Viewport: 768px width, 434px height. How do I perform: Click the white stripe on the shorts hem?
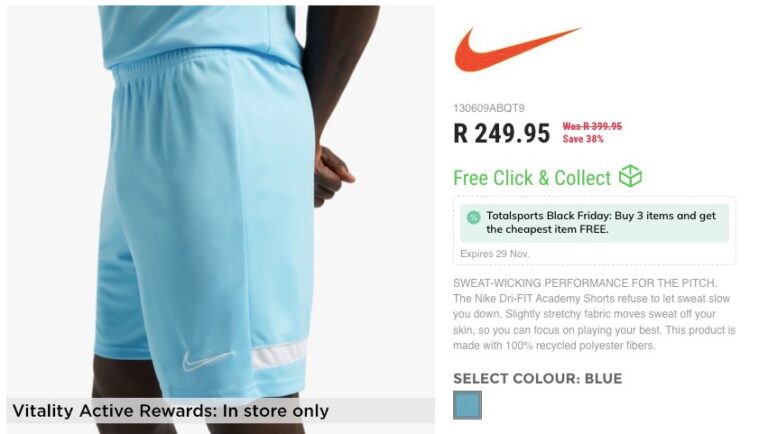click(x=279, y=356)
